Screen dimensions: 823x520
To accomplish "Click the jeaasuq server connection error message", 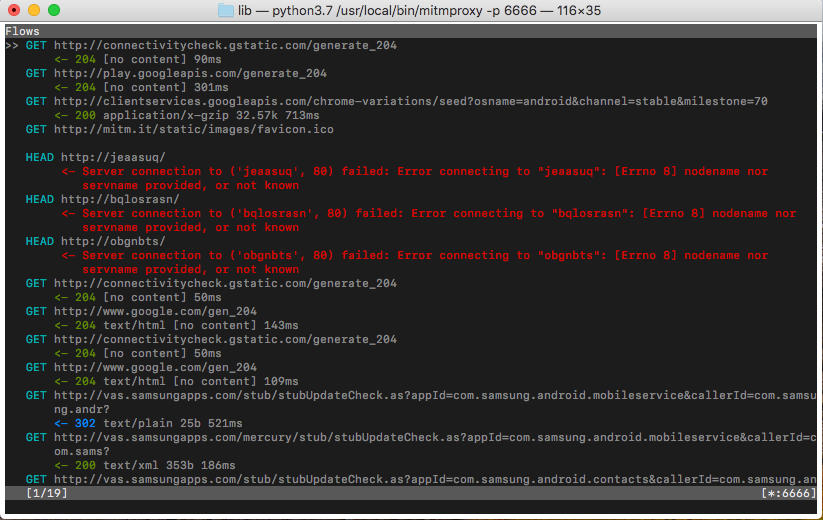I will coord(415,178).
